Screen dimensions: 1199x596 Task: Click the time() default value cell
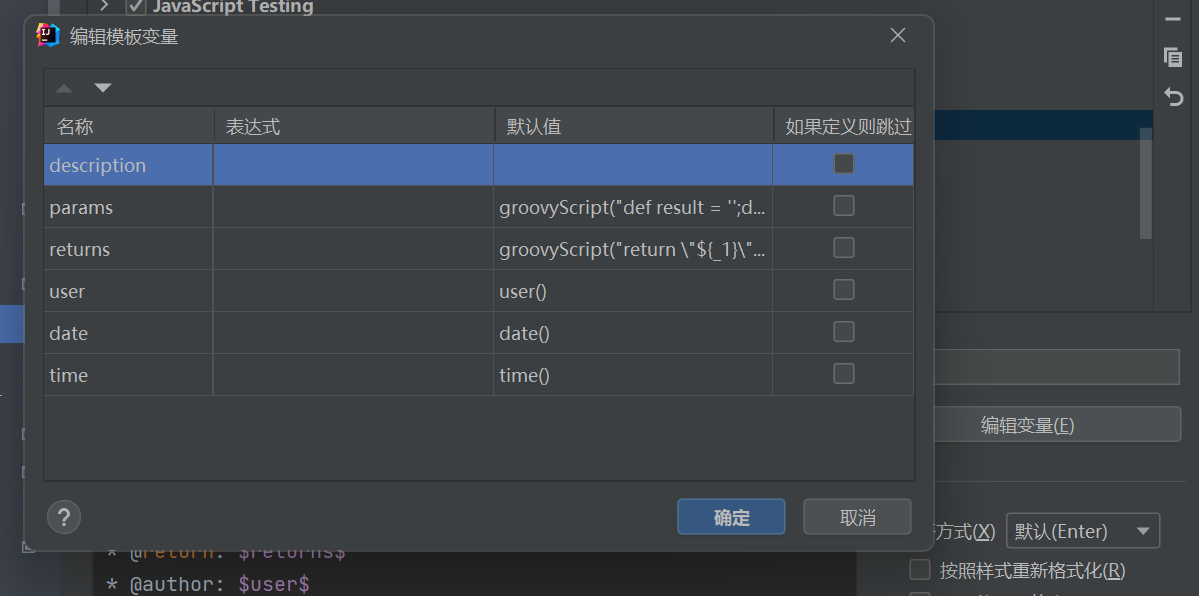pos(633,376)
